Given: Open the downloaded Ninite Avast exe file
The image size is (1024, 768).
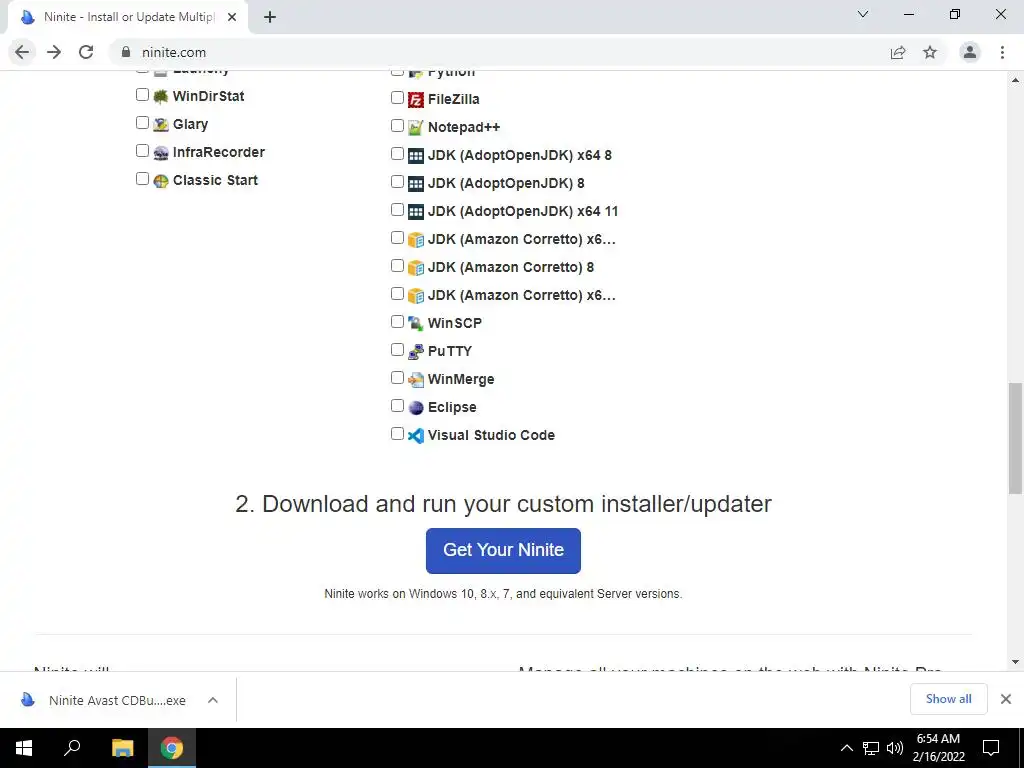Looking at the screenshot, I should [118, 700].
